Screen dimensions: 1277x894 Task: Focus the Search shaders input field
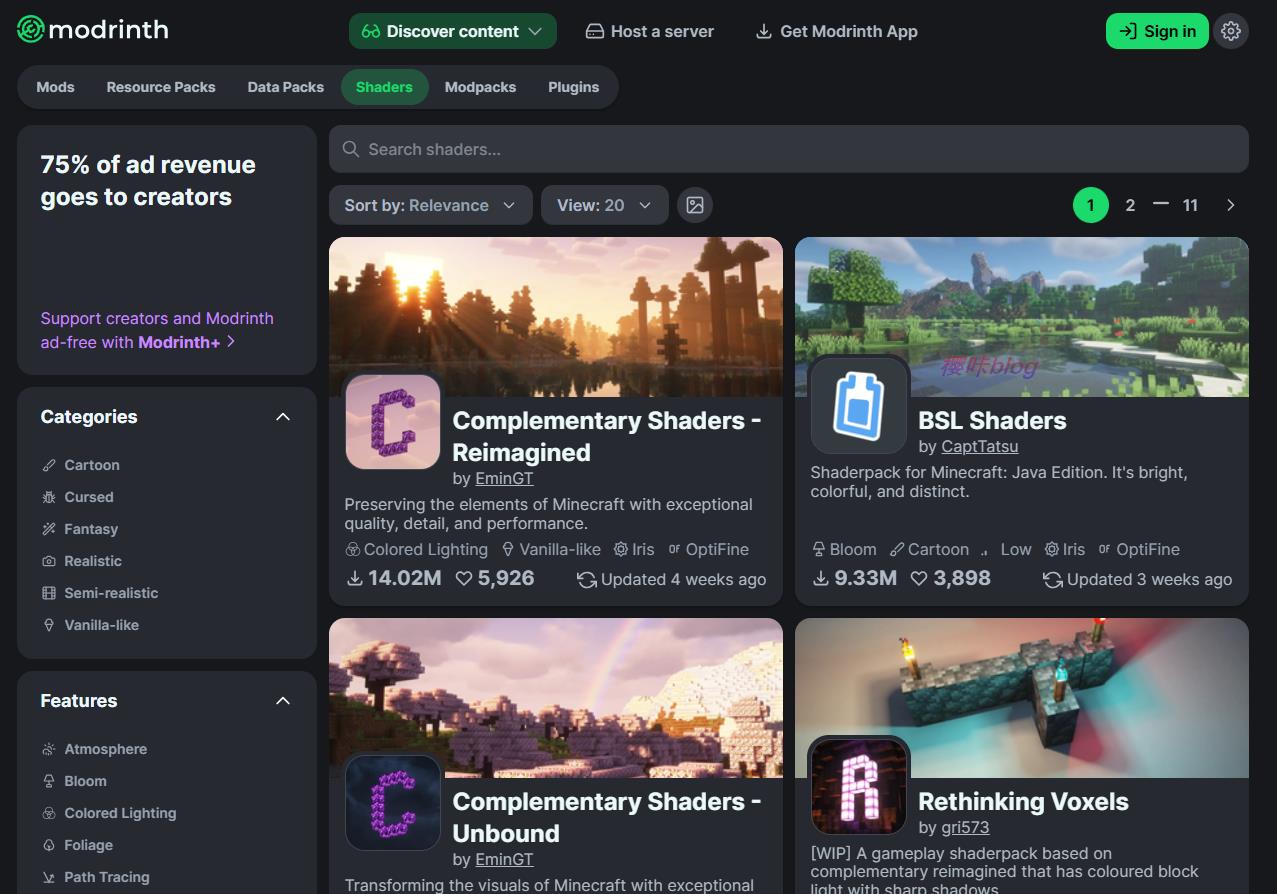789,149
